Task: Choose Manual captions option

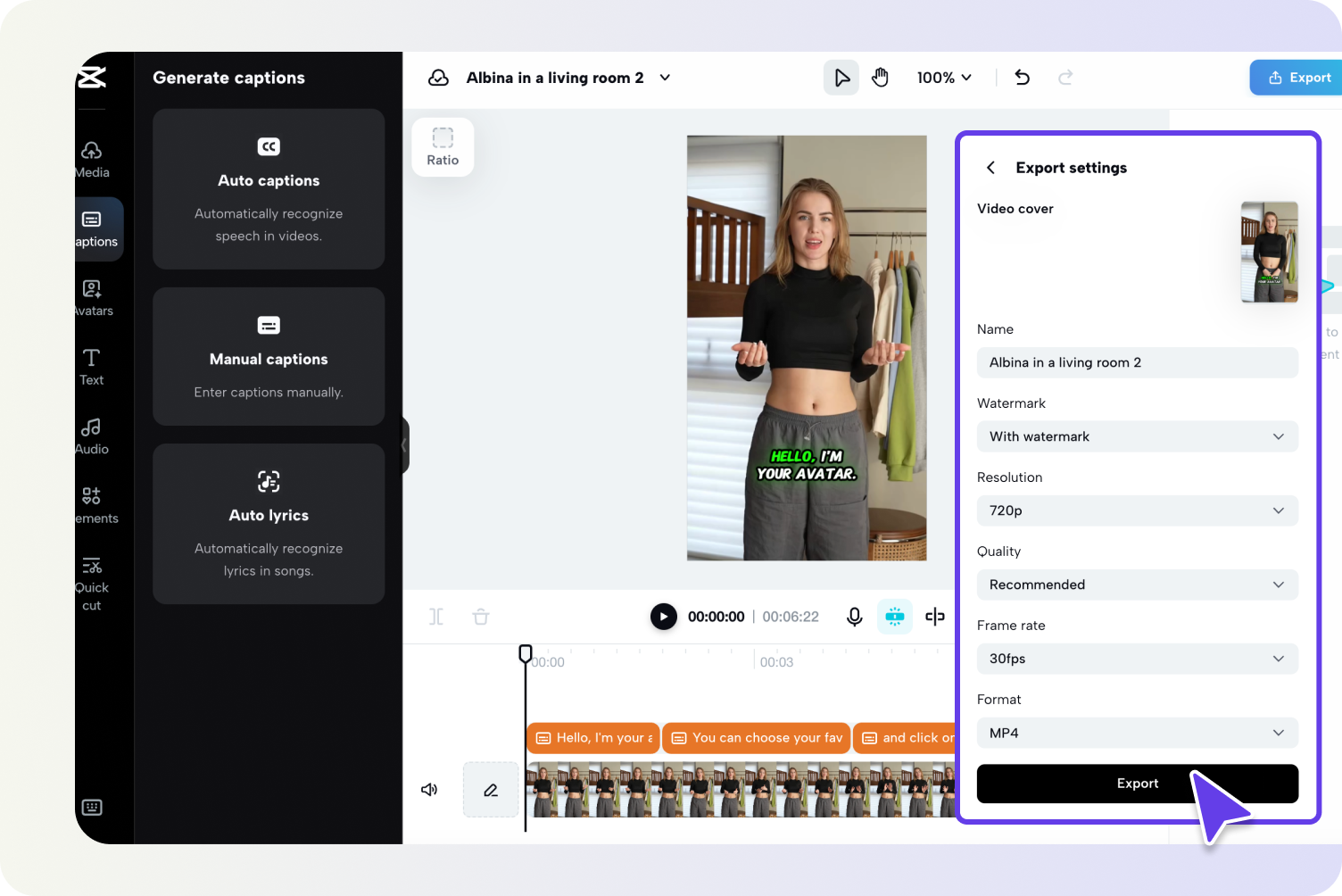Action: tap(269, 357)
